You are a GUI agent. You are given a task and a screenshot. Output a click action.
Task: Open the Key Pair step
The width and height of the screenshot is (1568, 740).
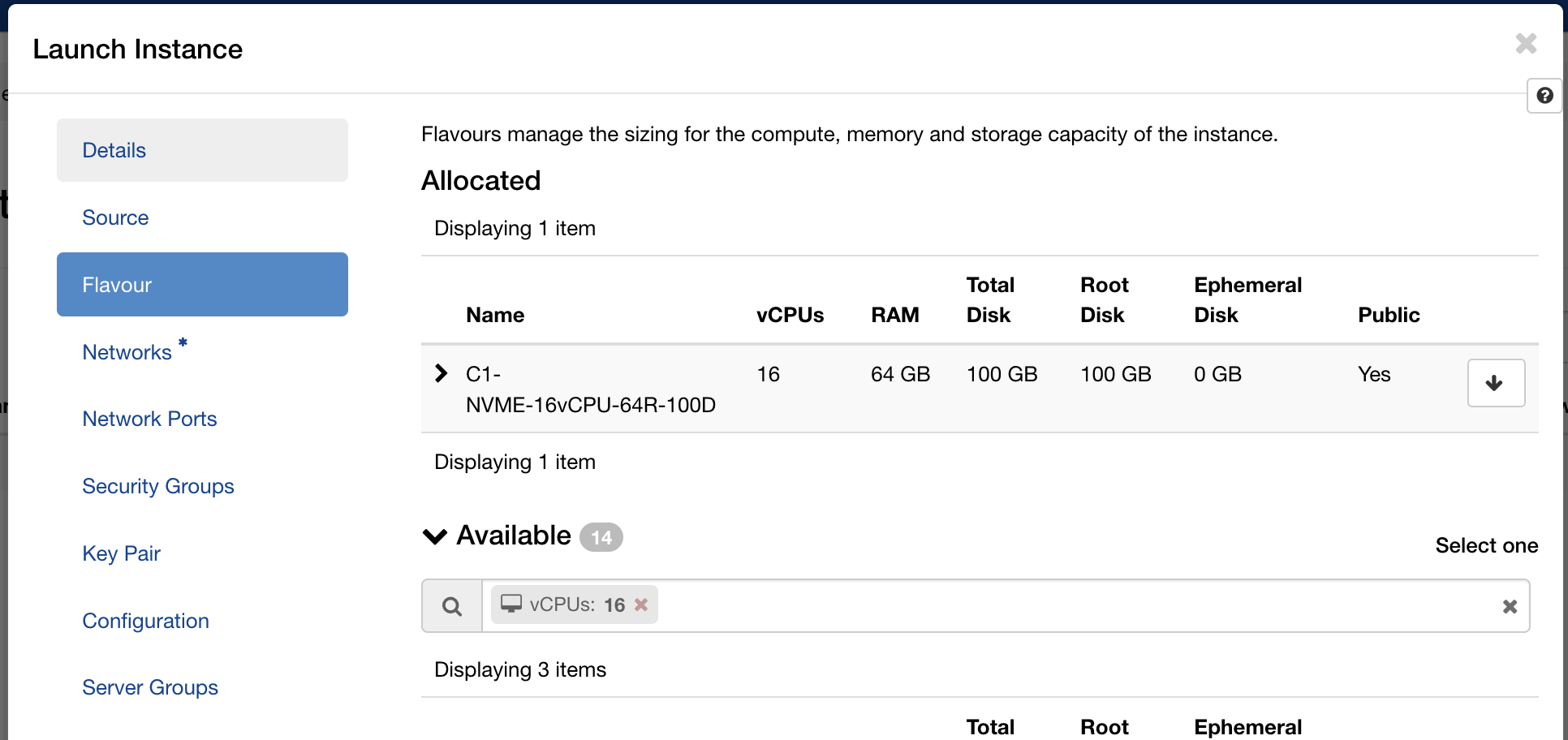click(x=202, y=553)
